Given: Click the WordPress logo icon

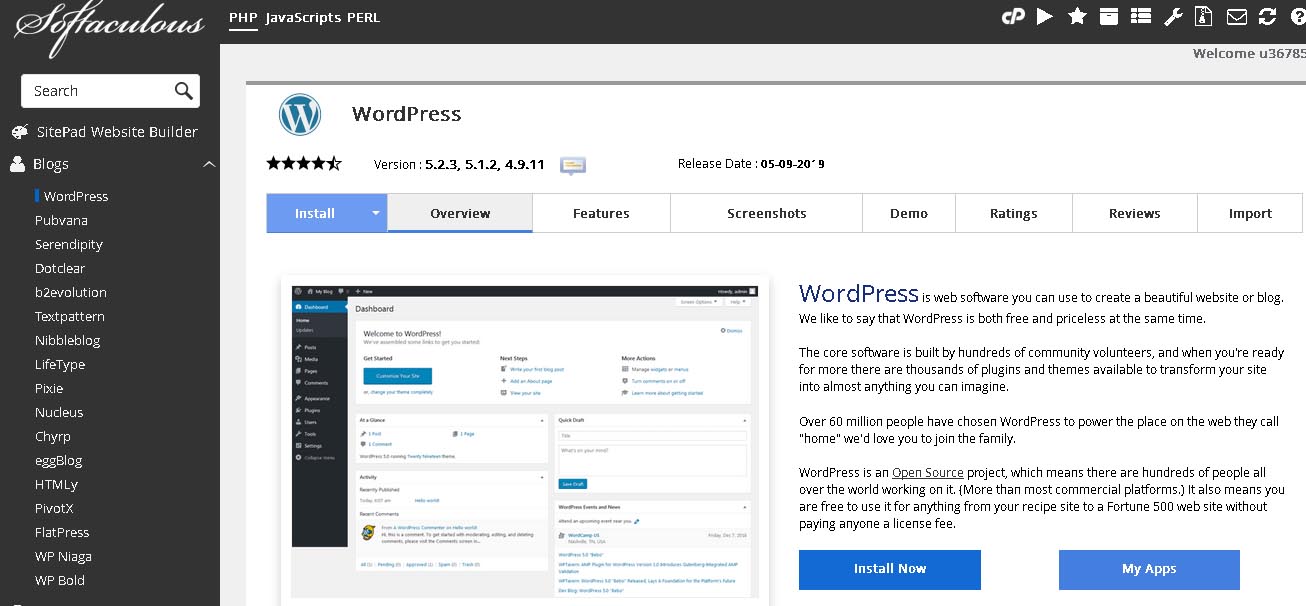Looking at the screenshot, I should [x=299, y=114].
